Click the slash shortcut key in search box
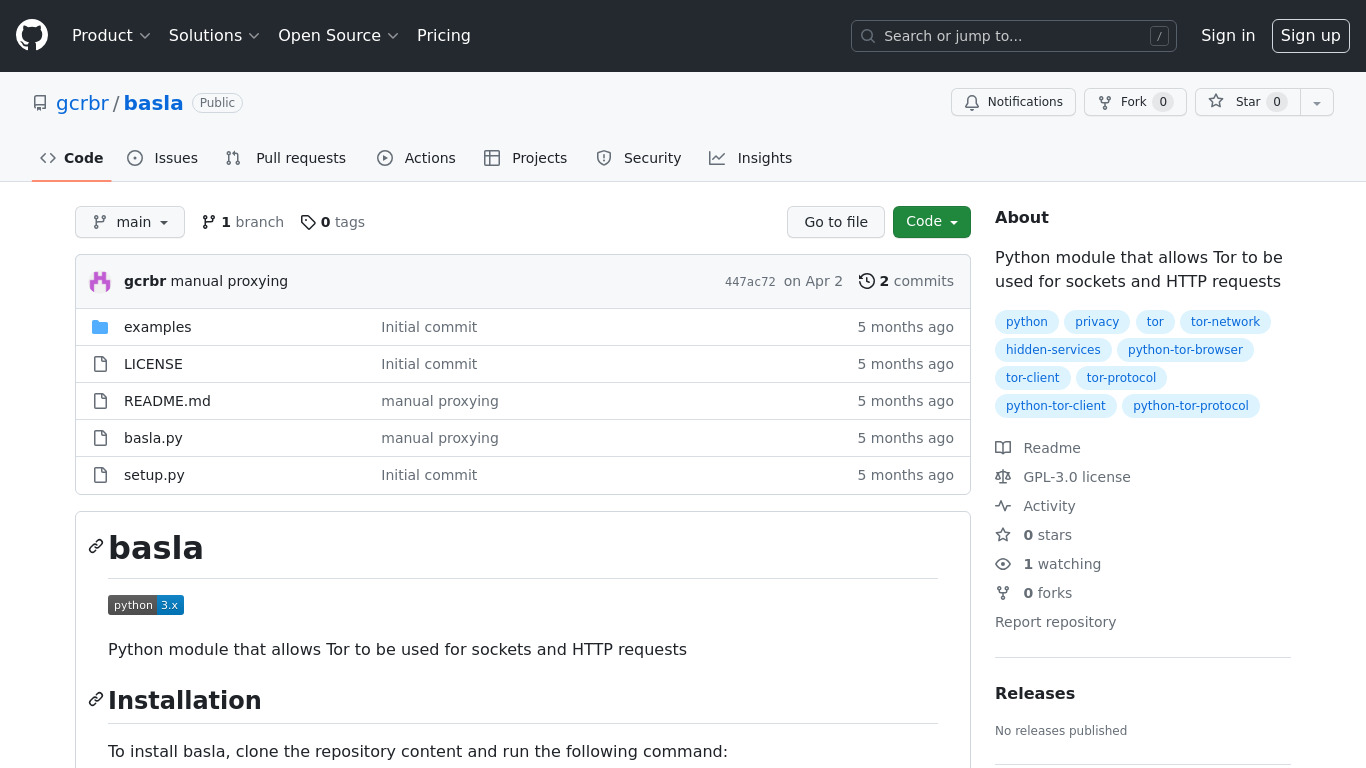Image resolution: width=1366 pixels, height=768 pixels. (1159, 36)
